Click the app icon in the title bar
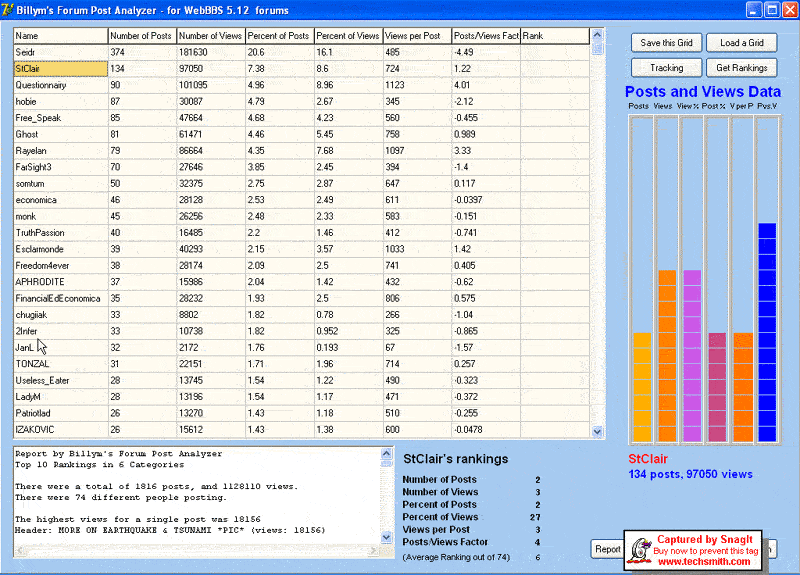This screenshot has height=575, width=800. click(7, 10)
